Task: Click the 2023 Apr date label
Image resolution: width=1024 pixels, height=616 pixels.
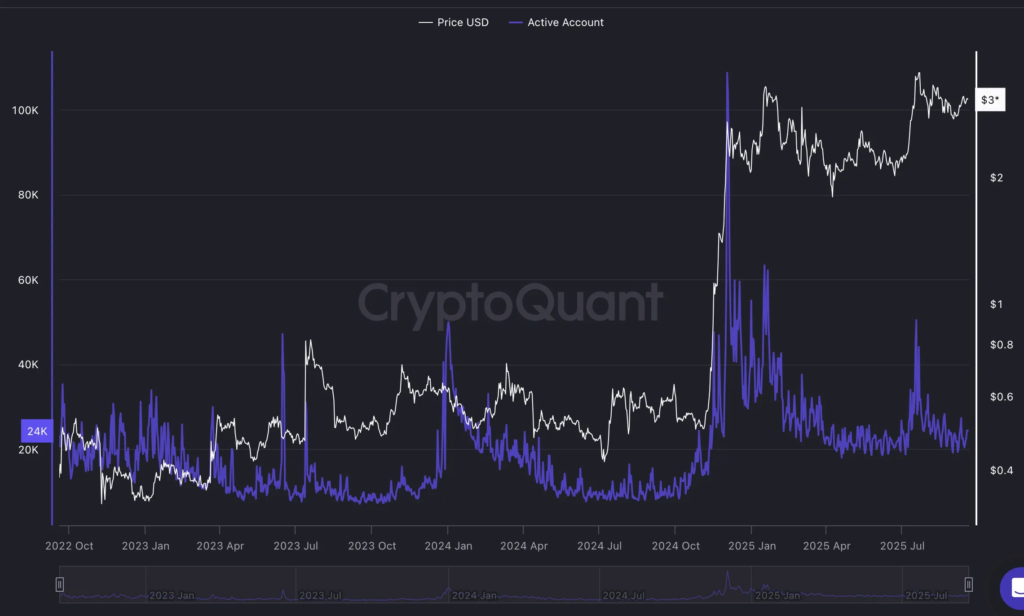Action: [x=220, y=546]
